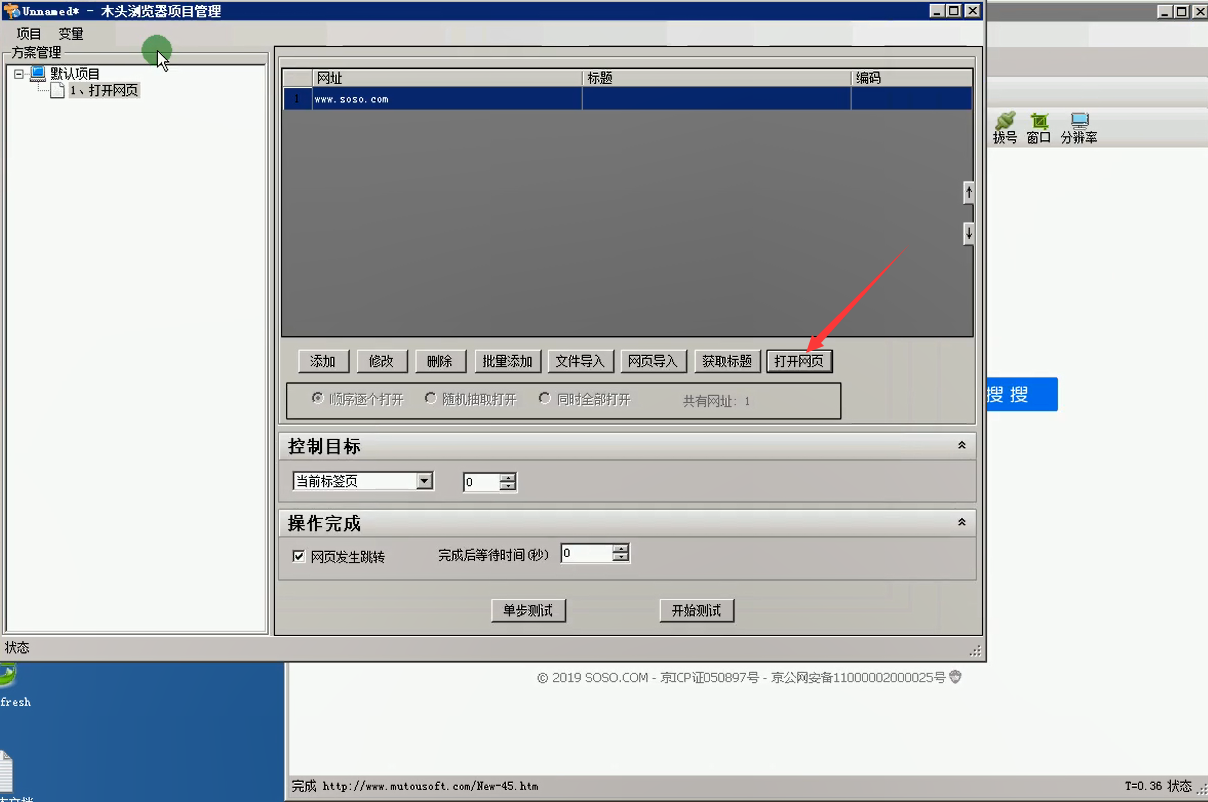Select the 默认项目 tree label
Screen dimensions: 1208x802
(x=75, y=73)
